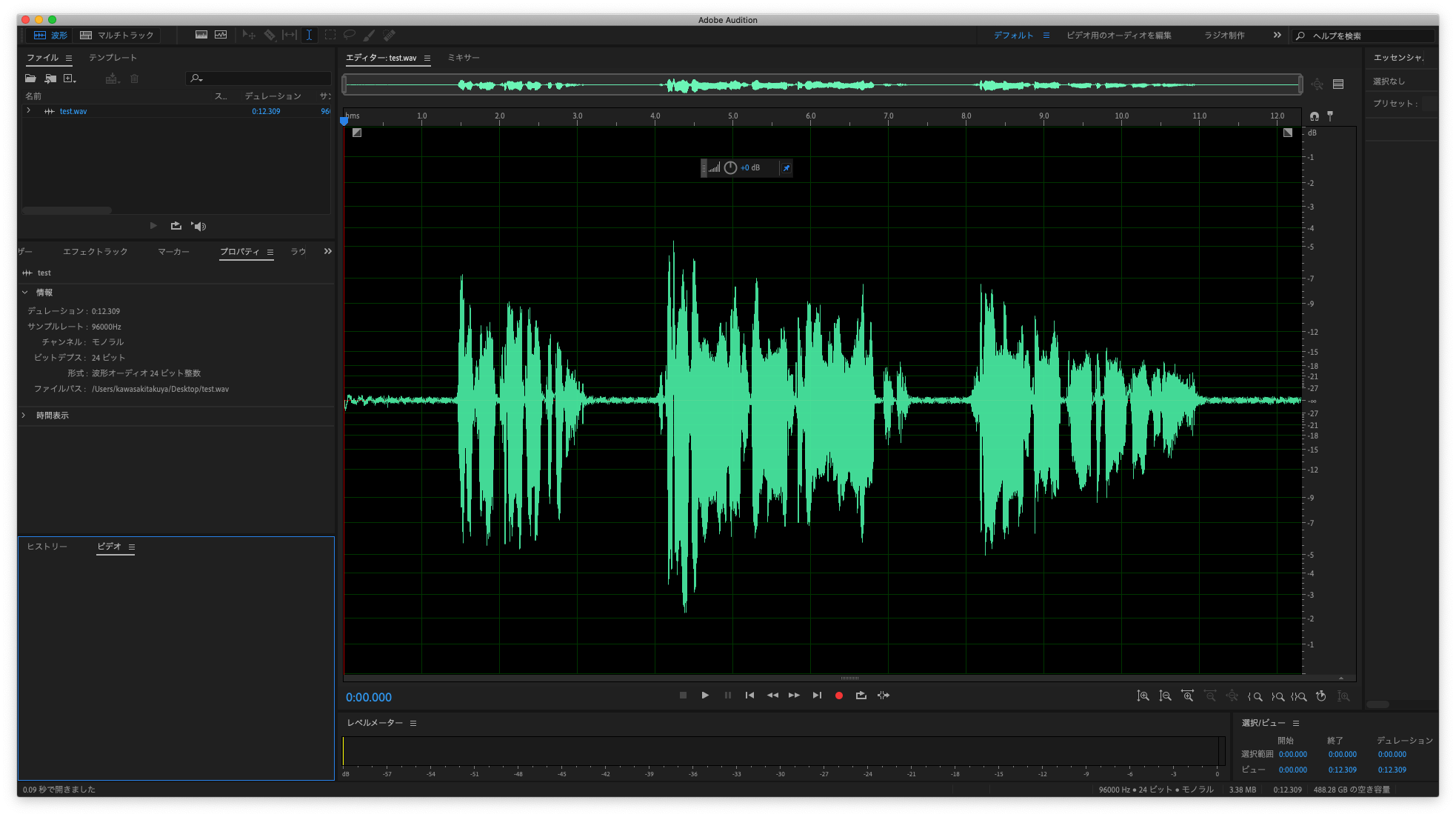Click the trash icon in Files panel

135,79
